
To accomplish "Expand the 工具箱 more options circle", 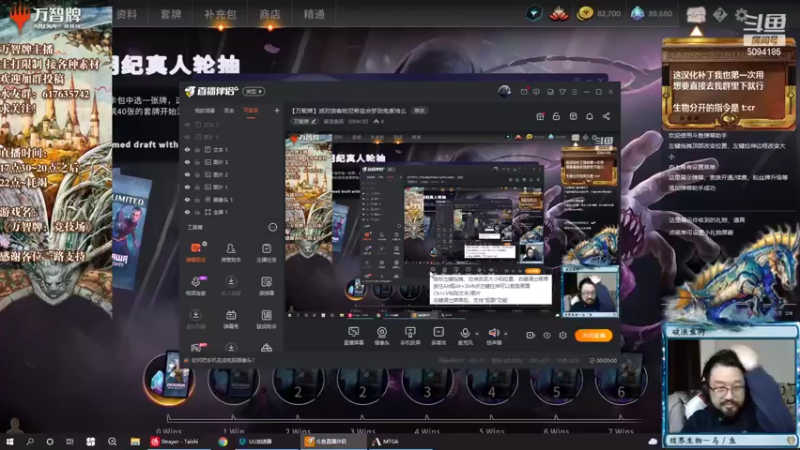I will (x=273, y=227).
